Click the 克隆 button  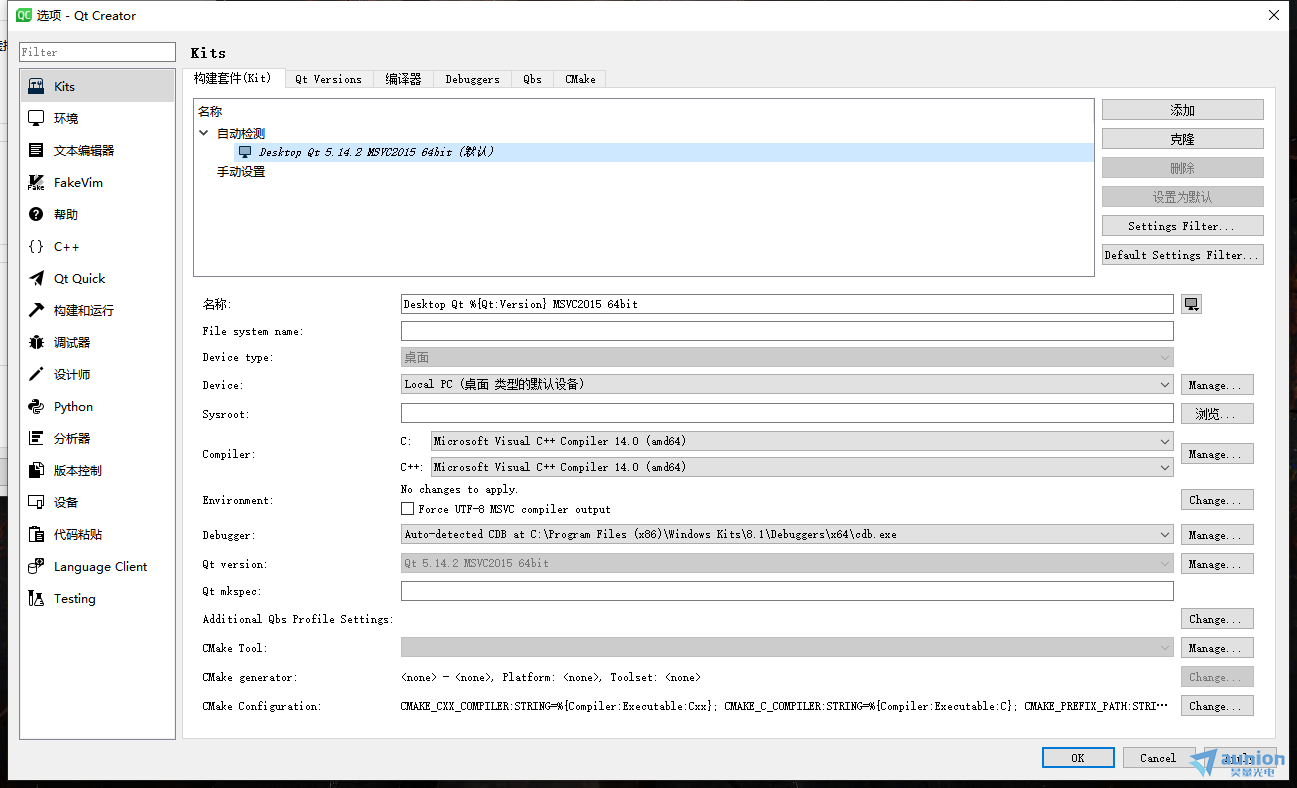tap(1183, 139)
